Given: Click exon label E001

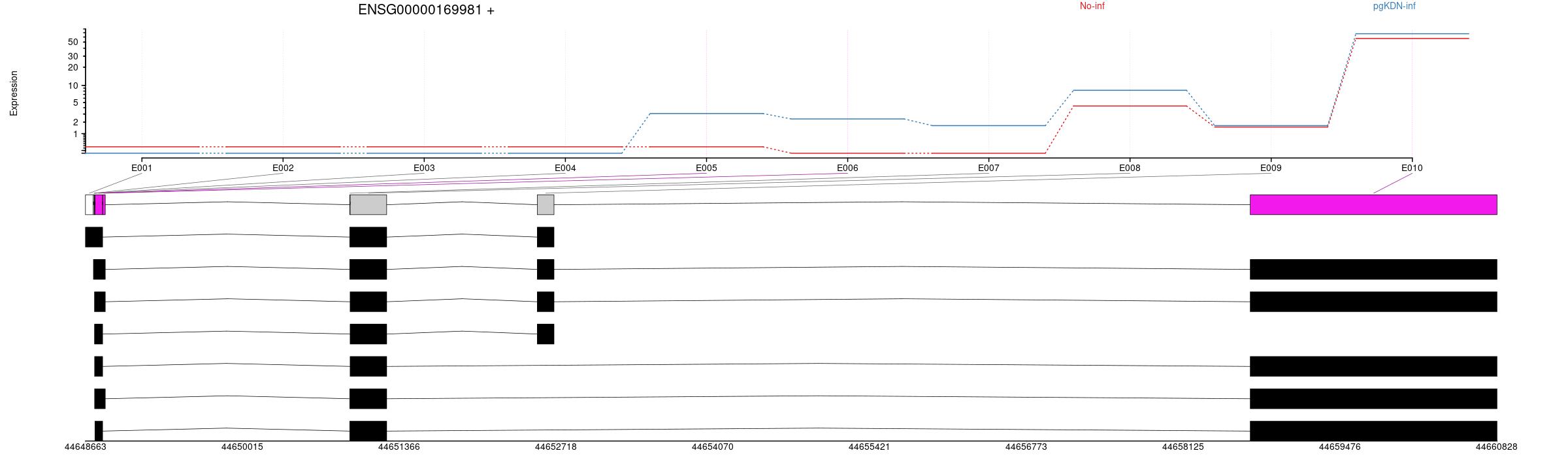Looking at the screenshot, I should click(x=142, y=168).
